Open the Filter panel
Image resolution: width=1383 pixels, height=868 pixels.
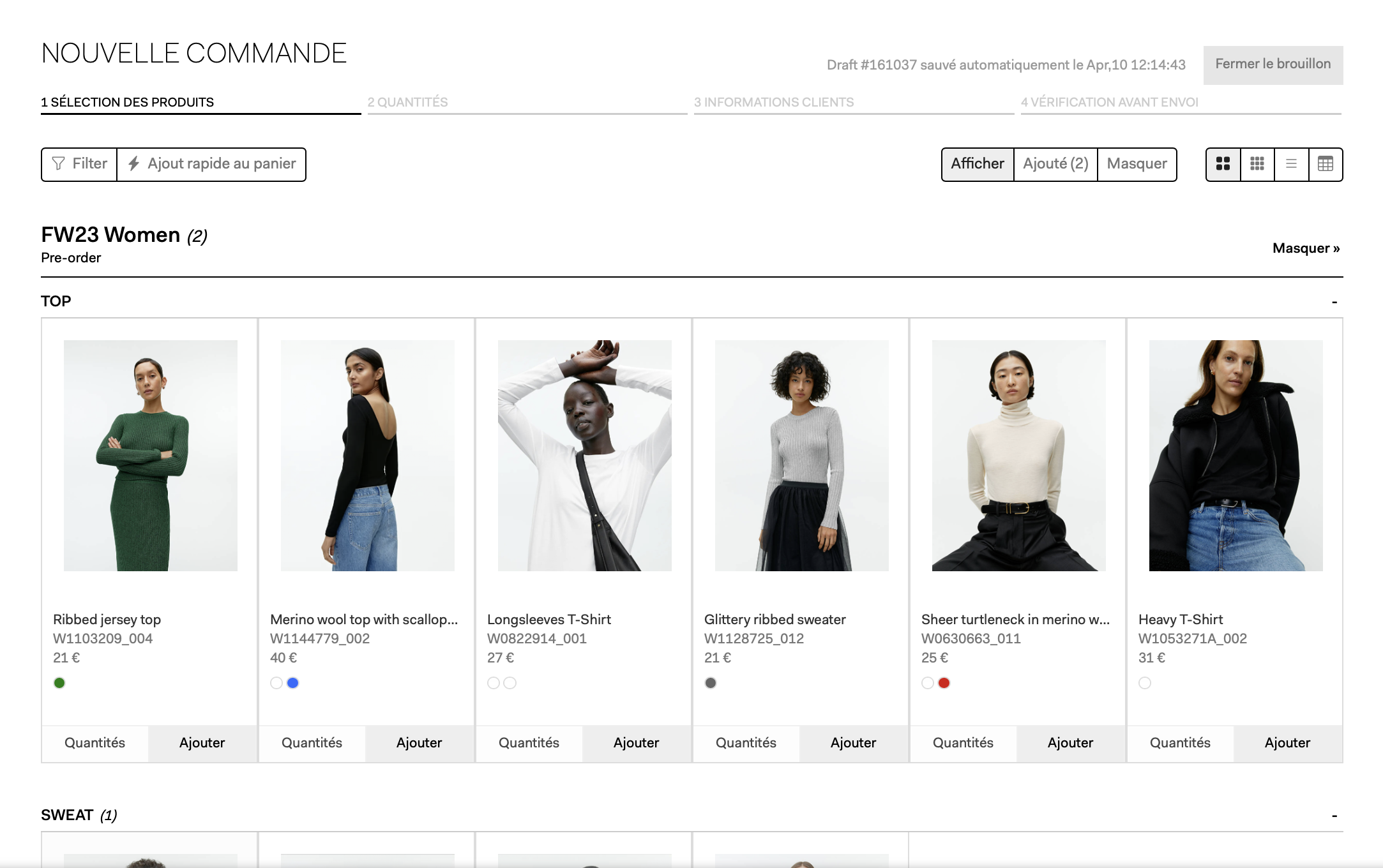(79, 164)
